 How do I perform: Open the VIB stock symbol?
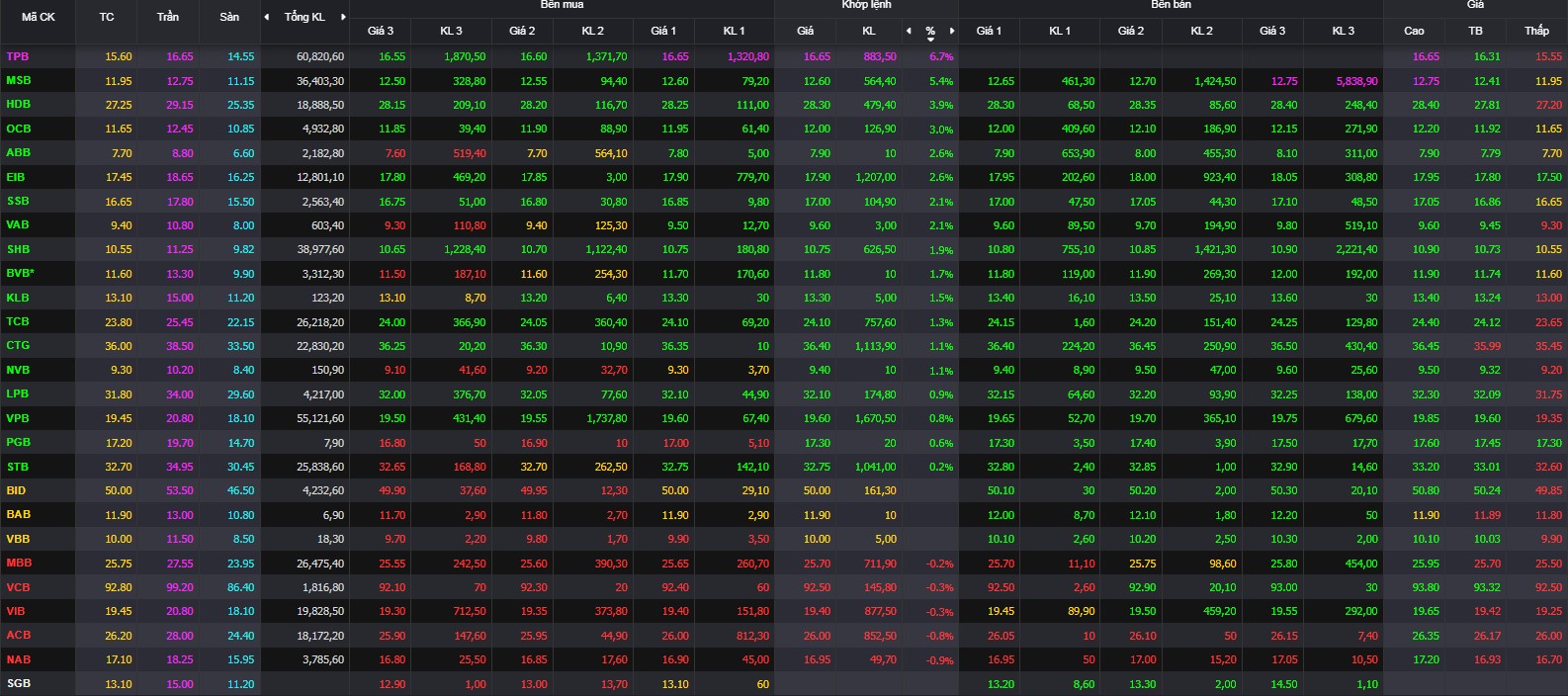click(x=16, y=611)
